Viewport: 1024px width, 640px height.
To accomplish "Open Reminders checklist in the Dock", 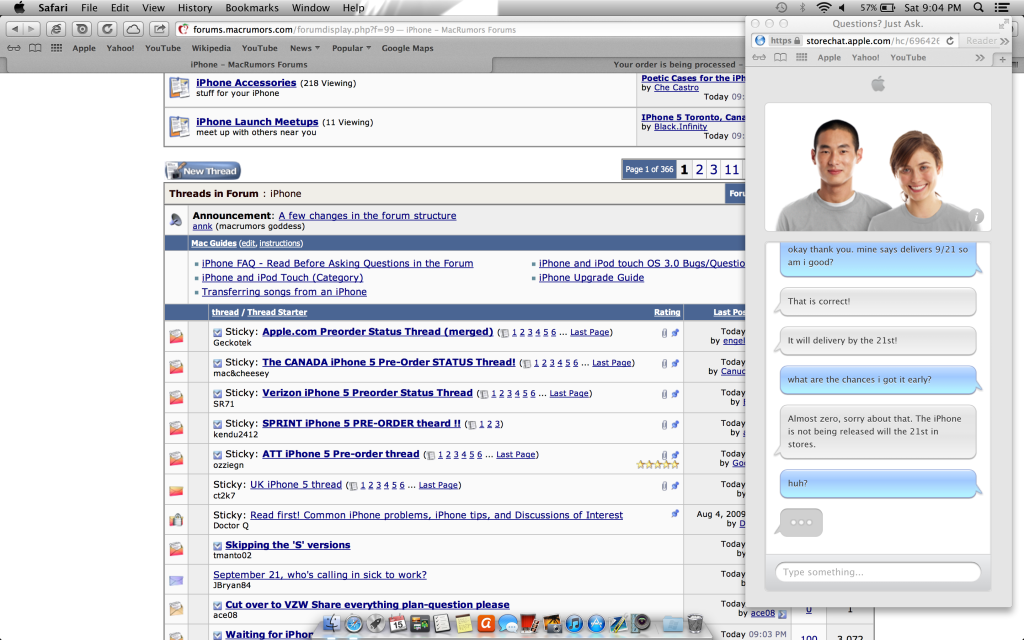I will (x=442, y=624).
